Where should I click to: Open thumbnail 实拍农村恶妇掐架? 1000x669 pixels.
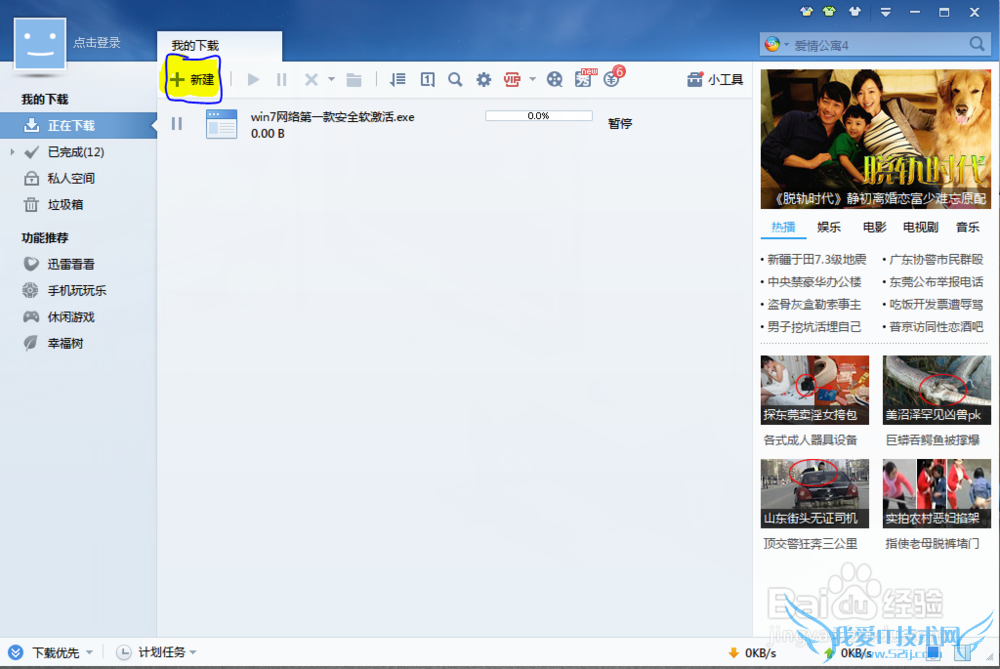coord(936,494)
